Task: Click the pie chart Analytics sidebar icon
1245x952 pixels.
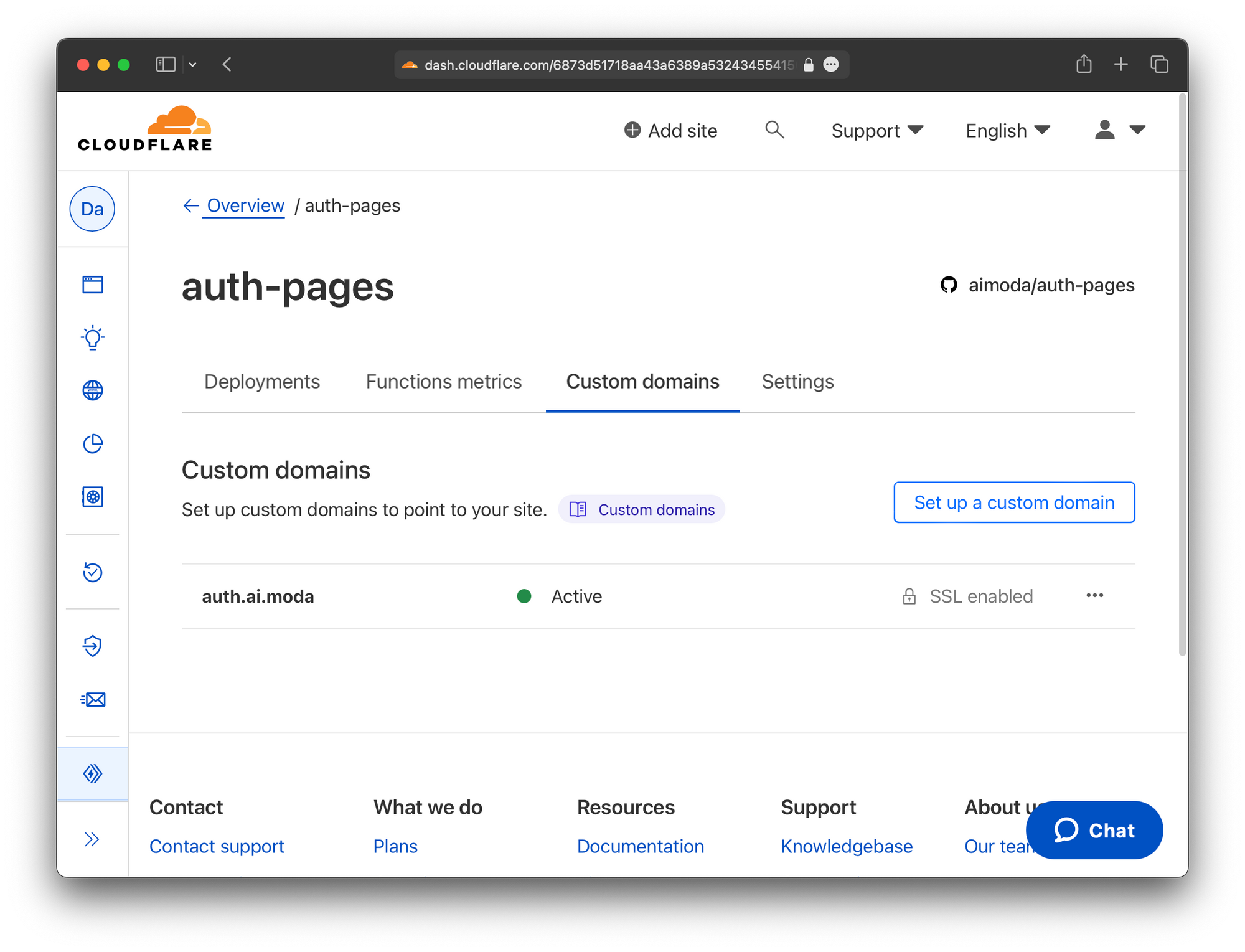Action: (93, 444)
